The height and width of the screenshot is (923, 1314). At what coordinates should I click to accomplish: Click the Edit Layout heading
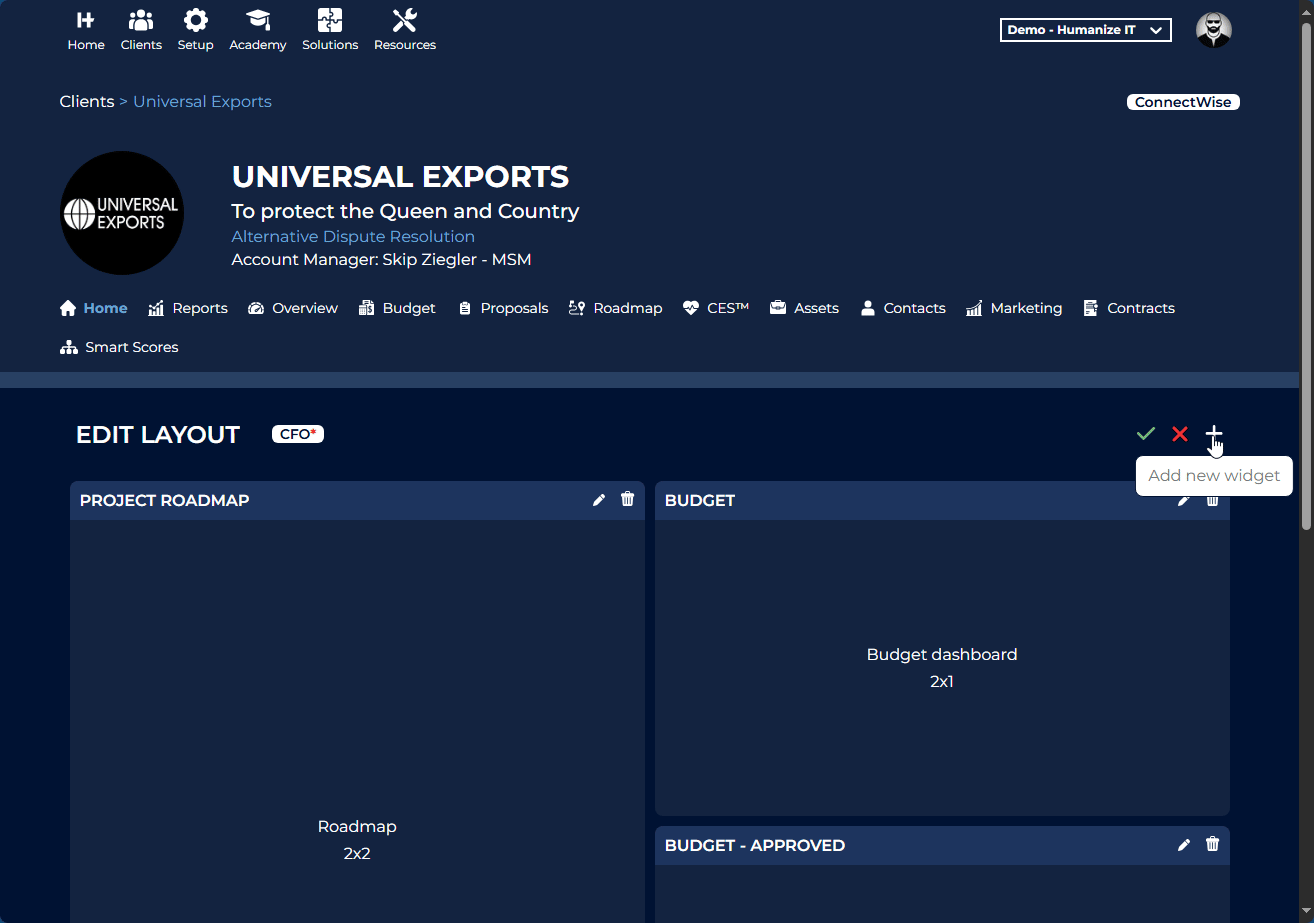[158, 435]
